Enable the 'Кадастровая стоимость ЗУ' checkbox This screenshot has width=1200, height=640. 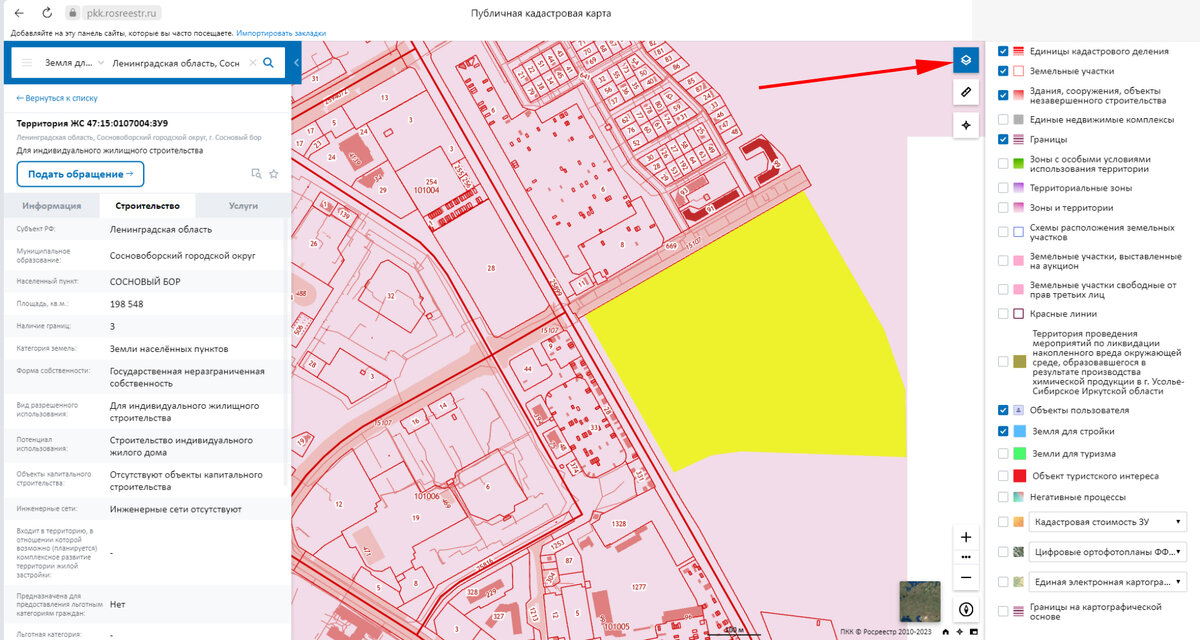coord(1003,522)
